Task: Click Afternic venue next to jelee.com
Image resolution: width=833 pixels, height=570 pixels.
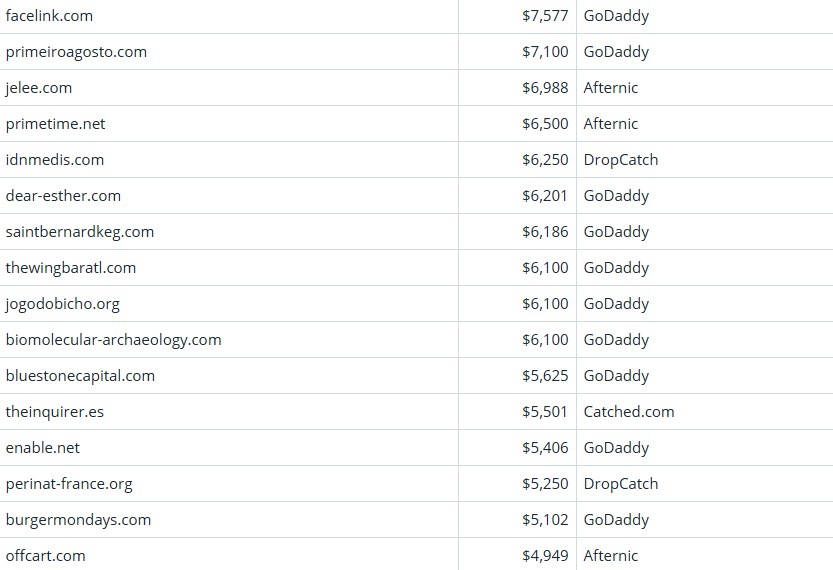Action: point(611,88)
